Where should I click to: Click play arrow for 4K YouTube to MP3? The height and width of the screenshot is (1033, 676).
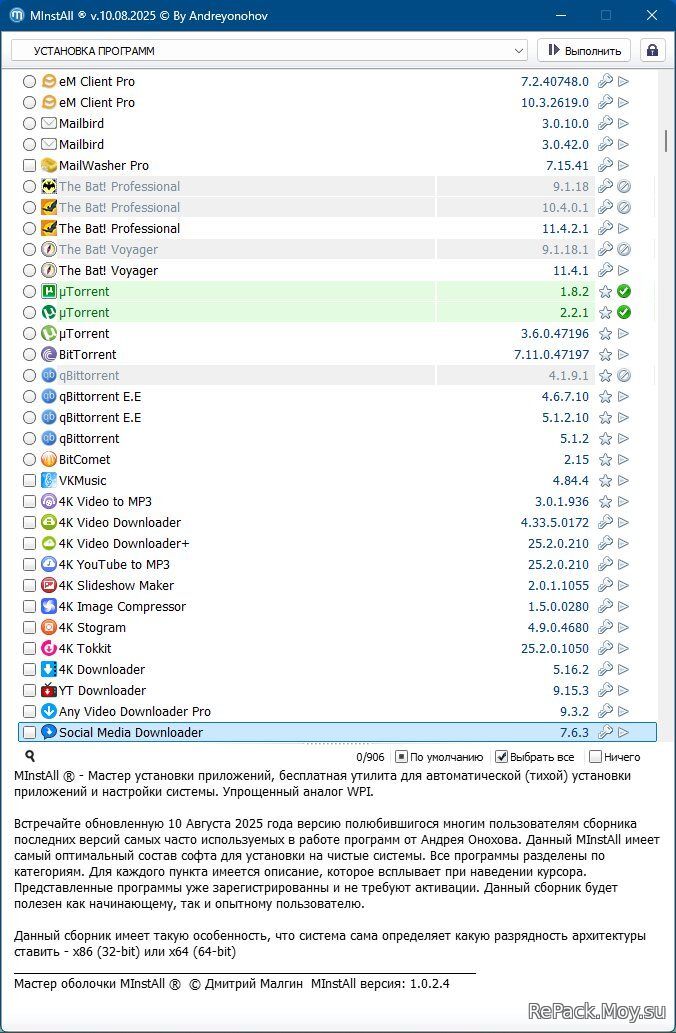(x=624, y=565)
